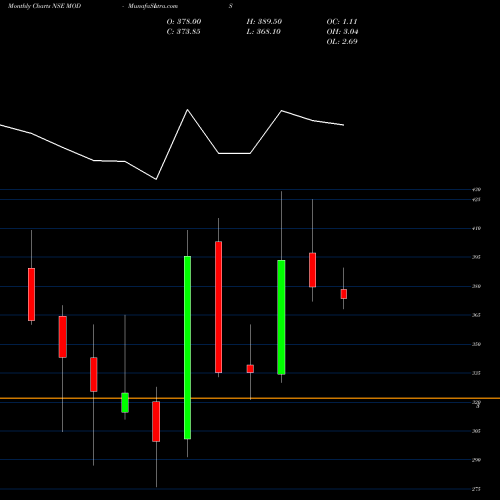Click the 425 price axis label

click(x=476, y=200)
